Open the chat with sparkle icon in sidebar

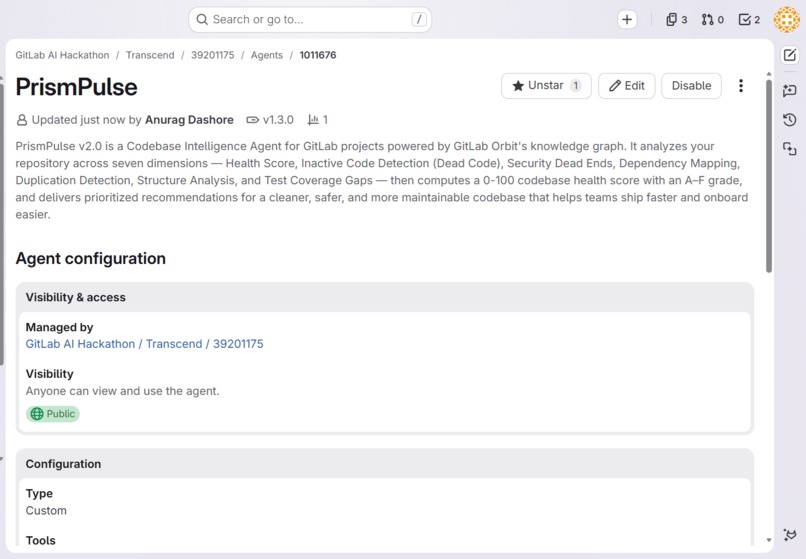(790, 91)
